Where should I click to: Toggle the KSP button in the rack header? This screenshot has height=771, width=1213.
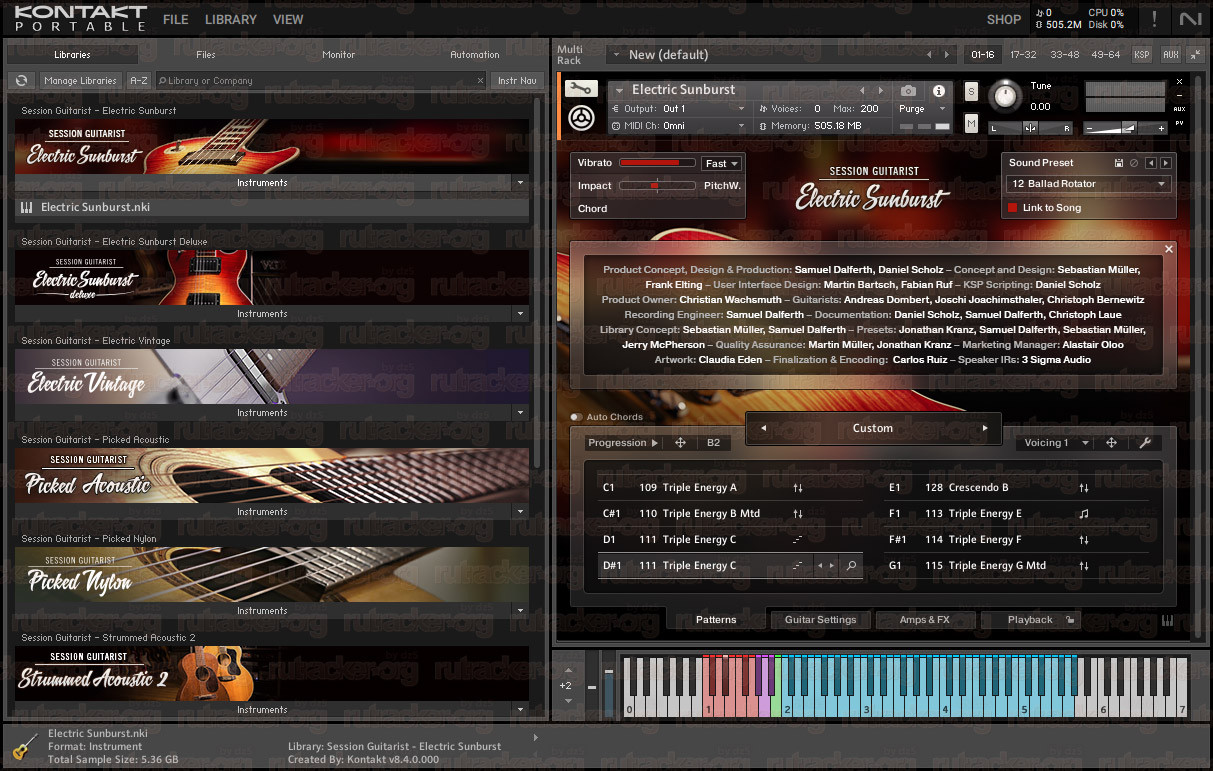point(1142,55)
